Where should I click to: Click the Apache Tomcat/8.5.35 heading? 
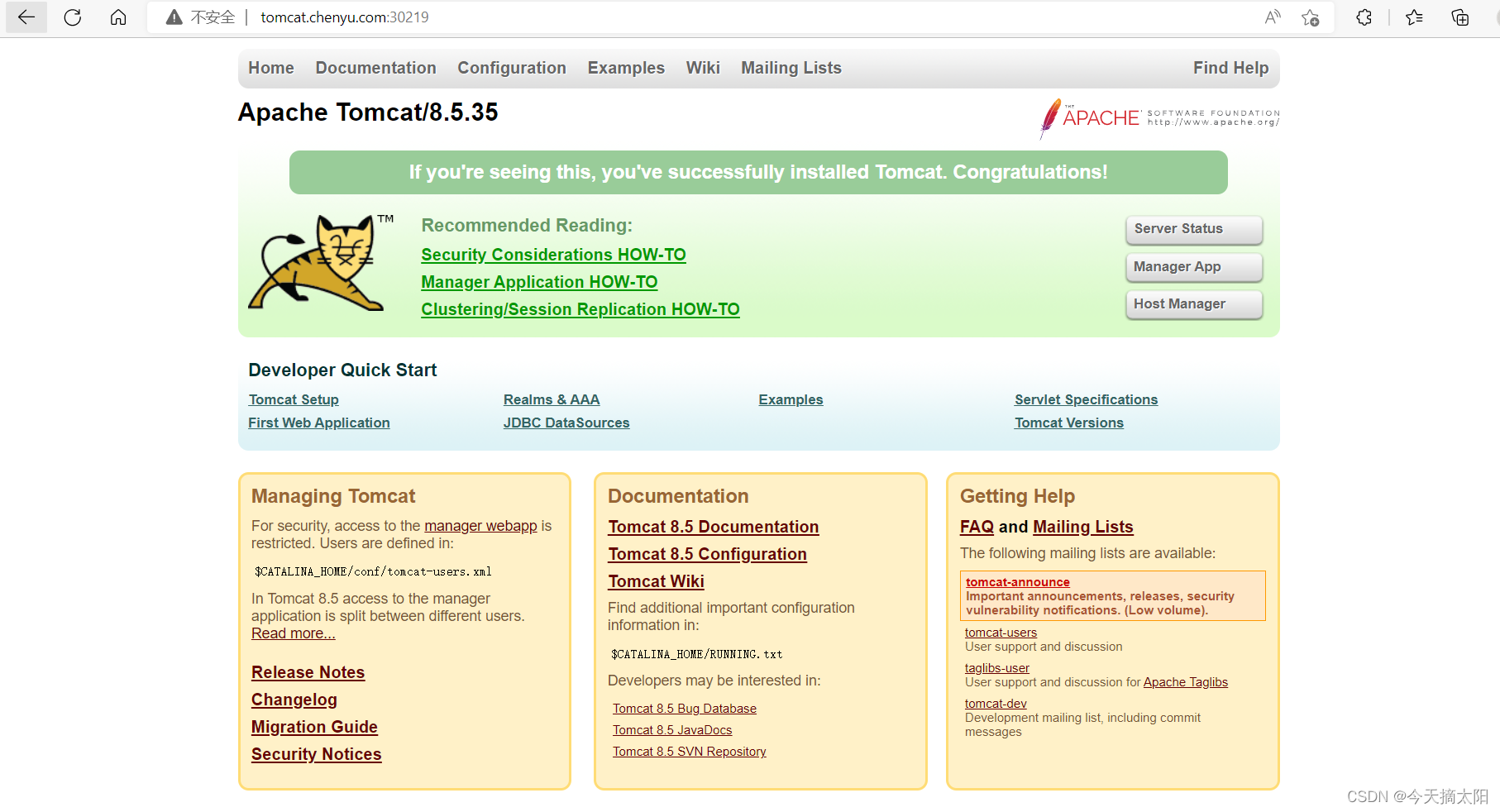click(368, 112)
